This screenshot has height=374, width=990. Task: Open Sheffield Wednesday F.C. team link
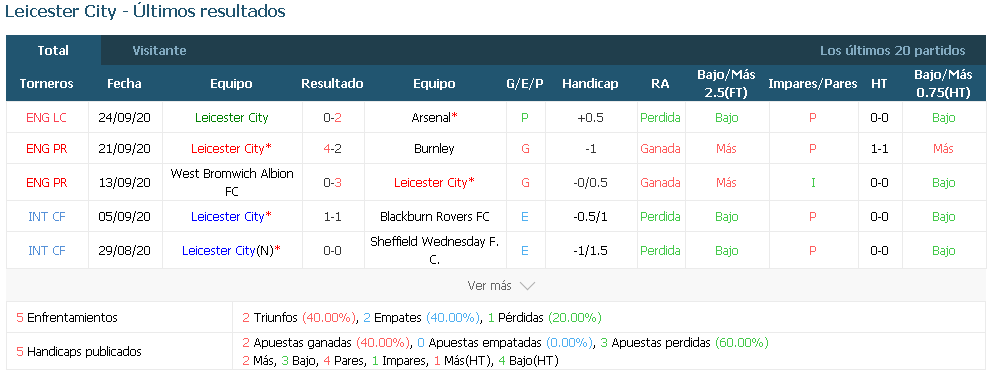click(x=434, y=250)
